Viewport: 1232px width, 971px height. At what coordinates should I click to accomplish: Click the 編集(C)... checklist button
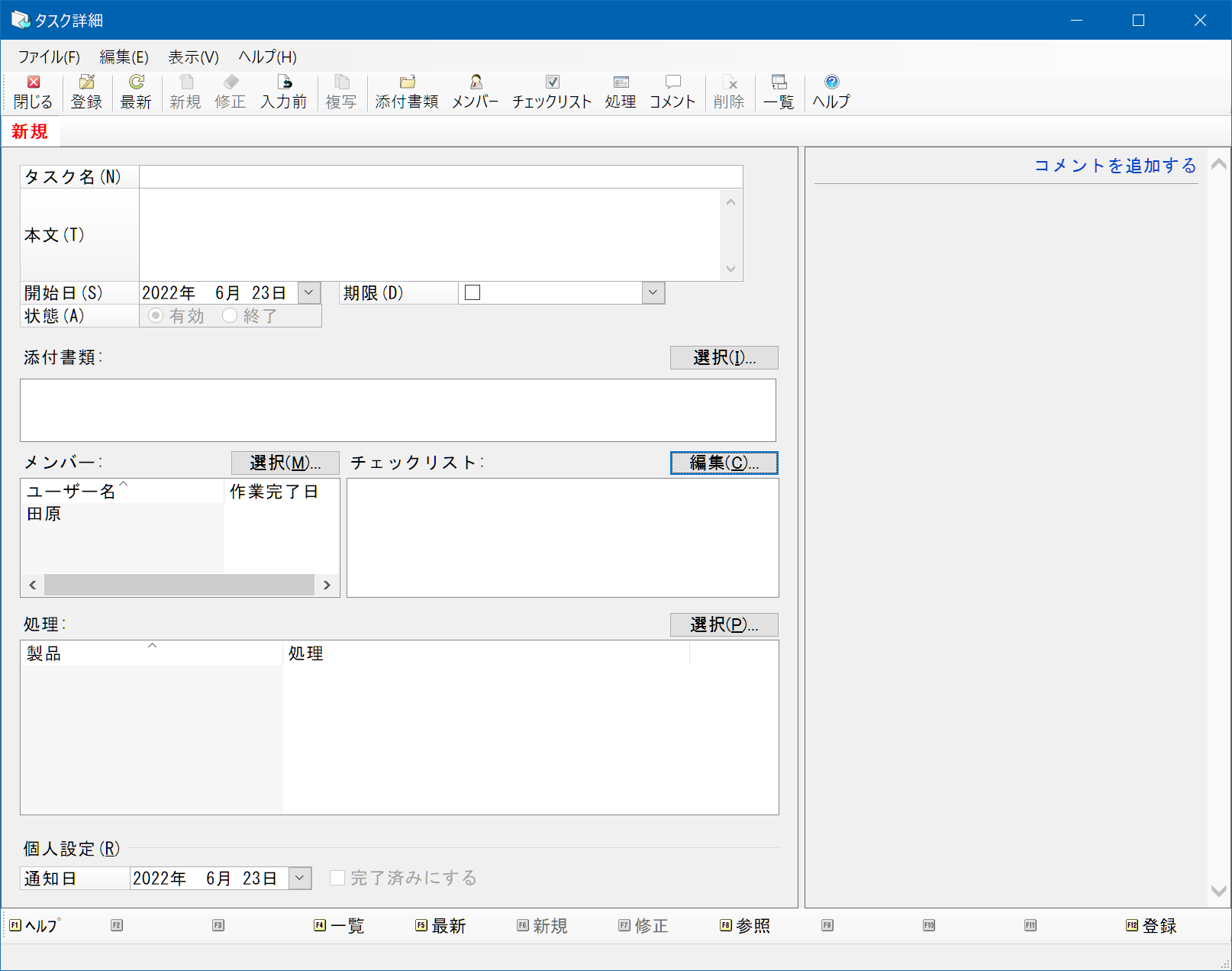(x=724, y=463)
